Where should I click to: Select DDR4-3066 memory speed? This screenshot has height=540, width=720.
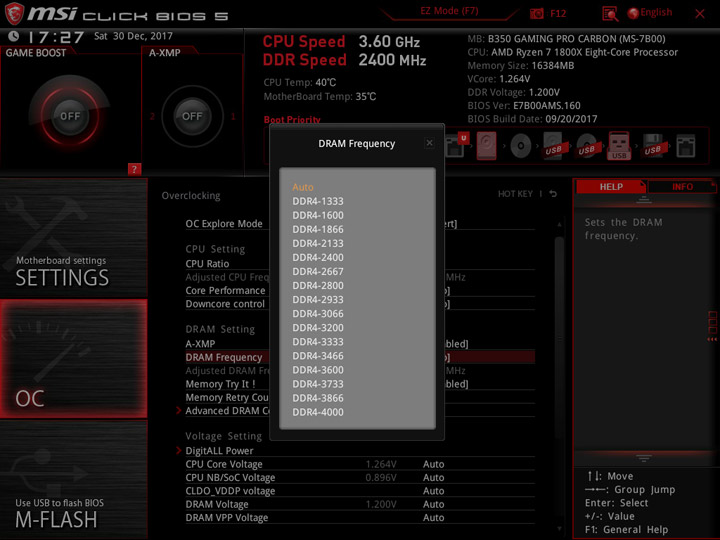point(318,314)
